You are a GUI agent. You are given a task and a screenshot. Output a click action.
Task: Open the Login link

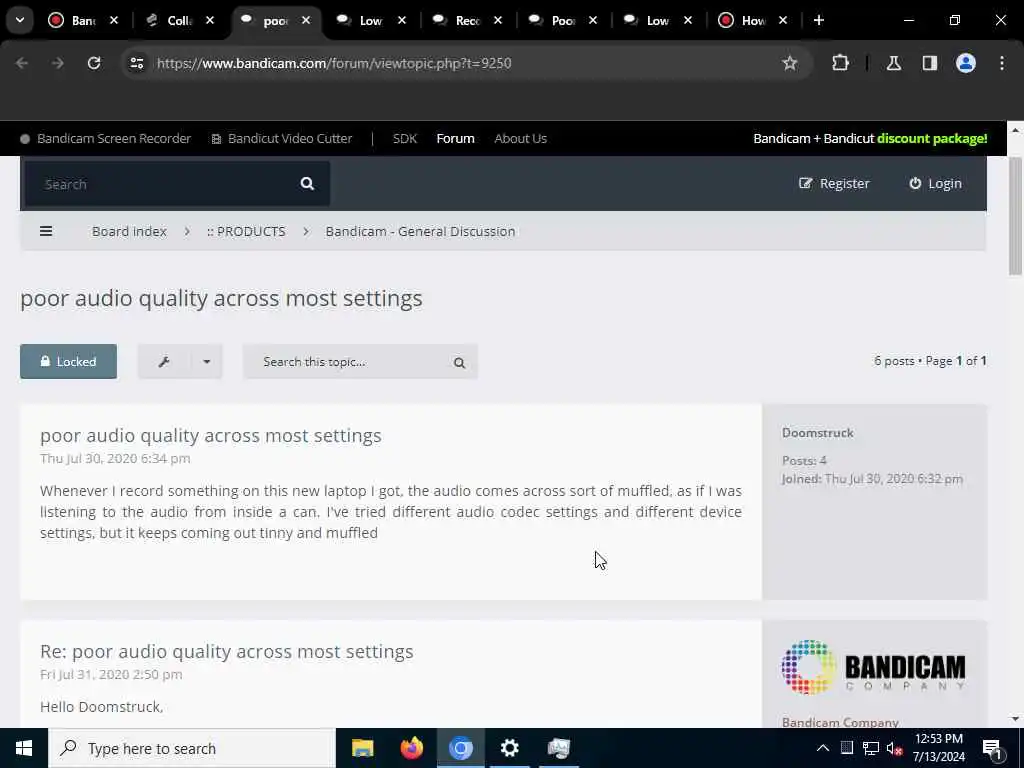[x=935, y=184]
